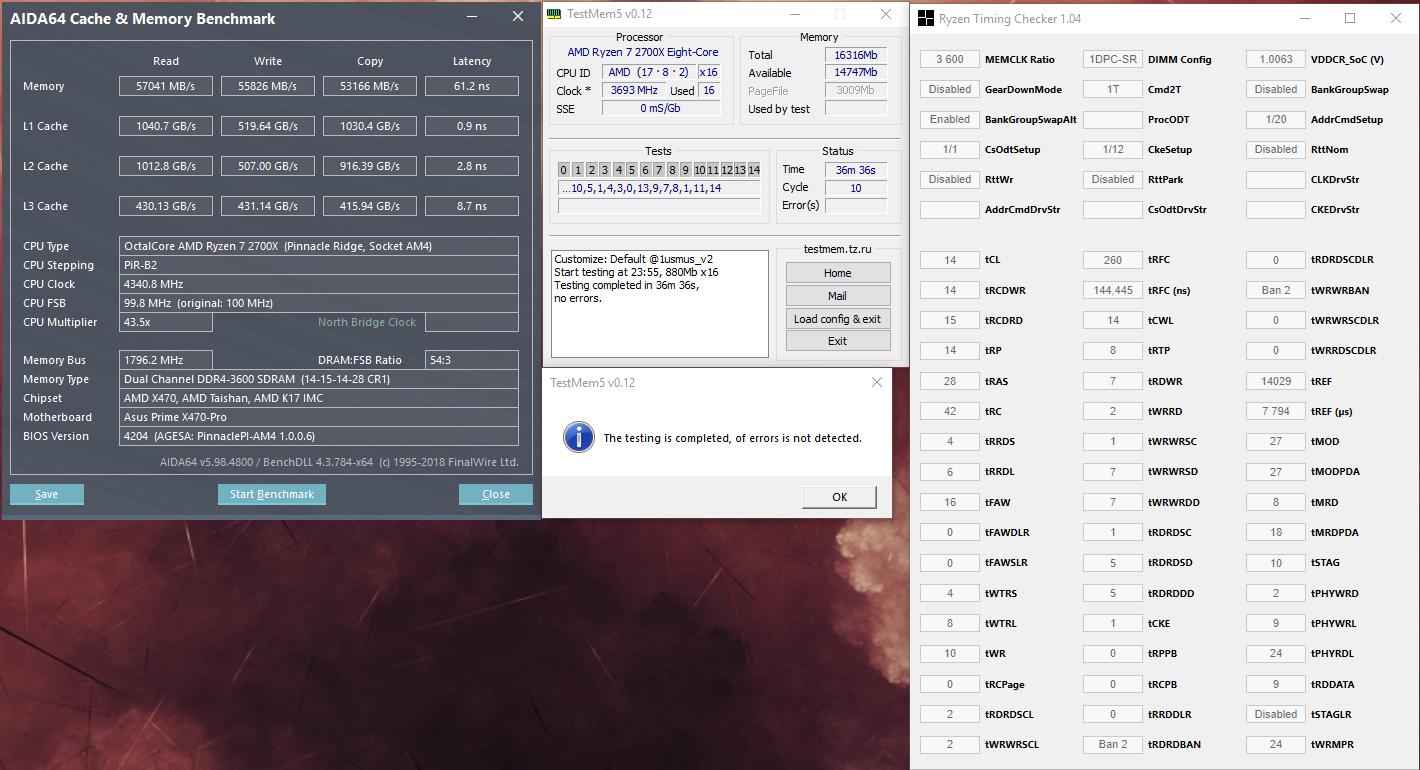Click the TestMem5 Clock value 3693 MHz

(634, 91)
